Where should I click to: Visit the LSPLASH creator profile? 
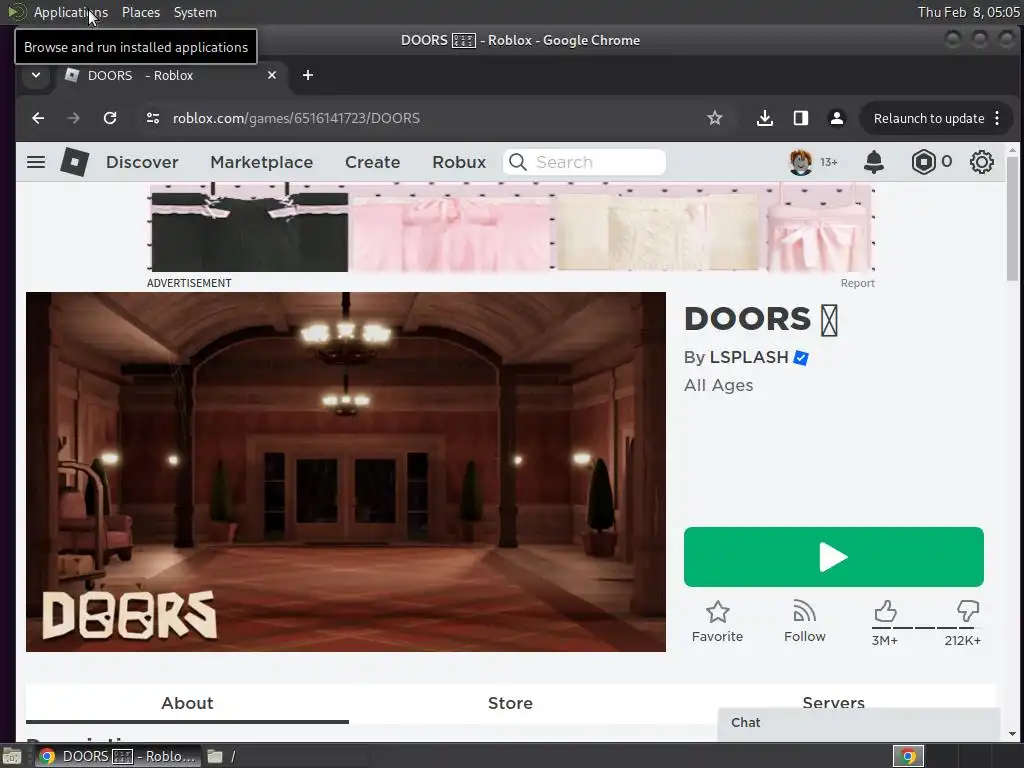coord(749,358)
